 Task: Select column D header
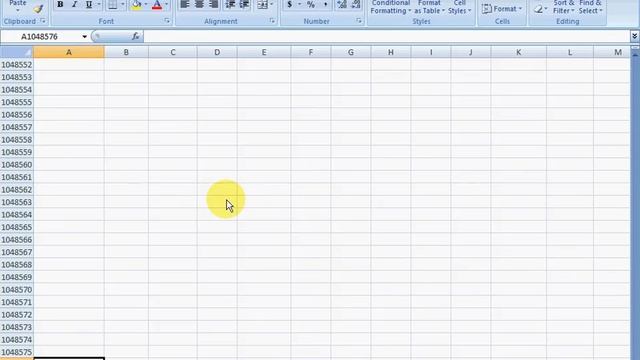[217, 52]
